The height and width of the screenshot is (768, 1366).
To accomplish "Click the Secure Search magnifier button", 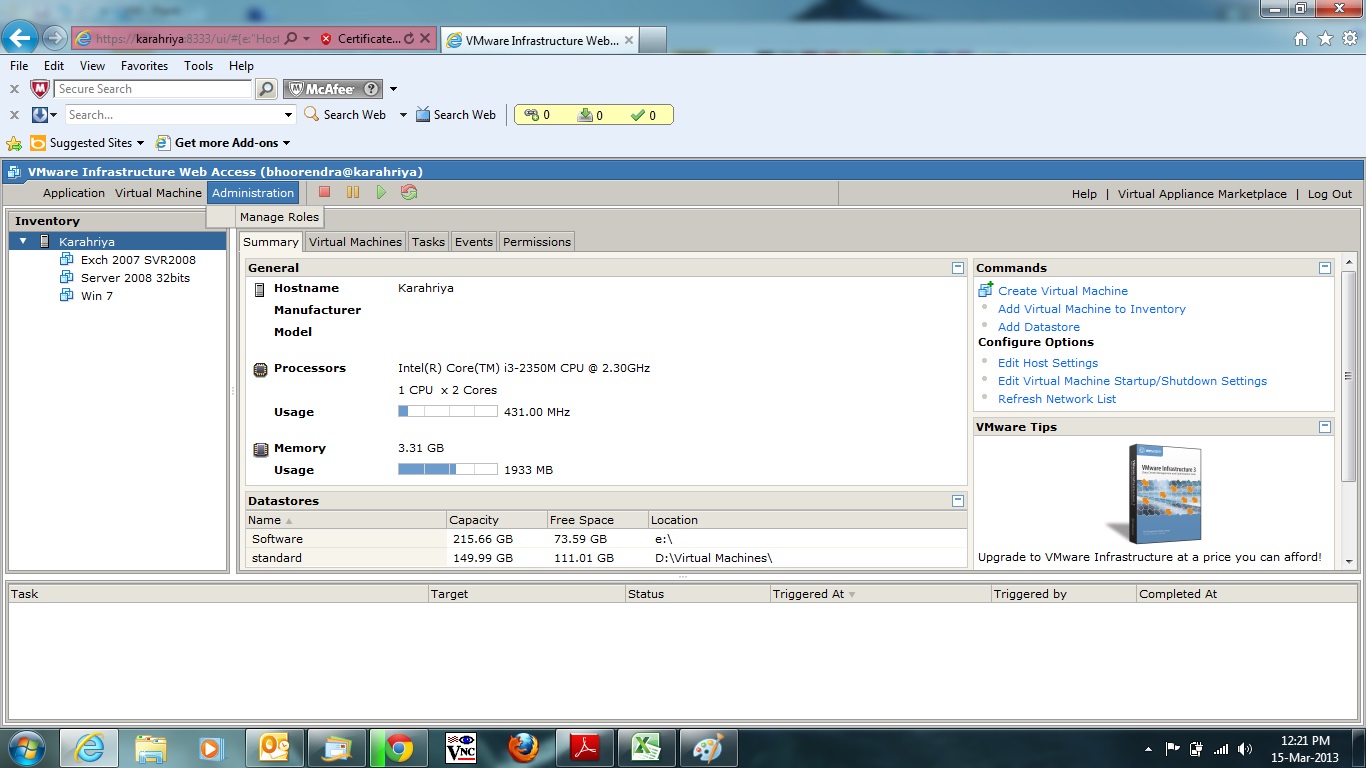I will point(266,89).
